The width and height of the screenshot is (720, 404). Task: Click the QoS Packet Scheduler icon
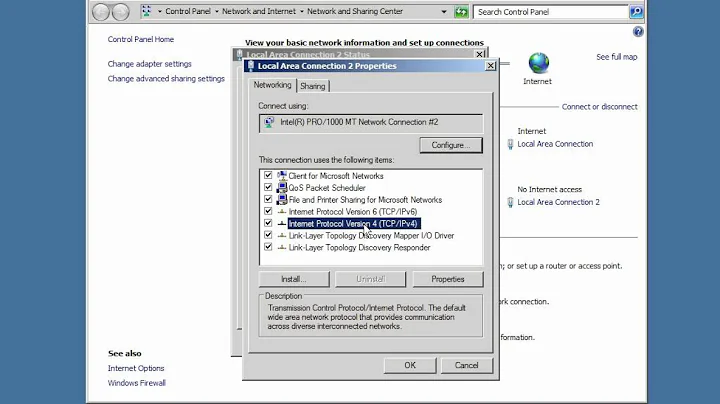click(x=281, y=188)
